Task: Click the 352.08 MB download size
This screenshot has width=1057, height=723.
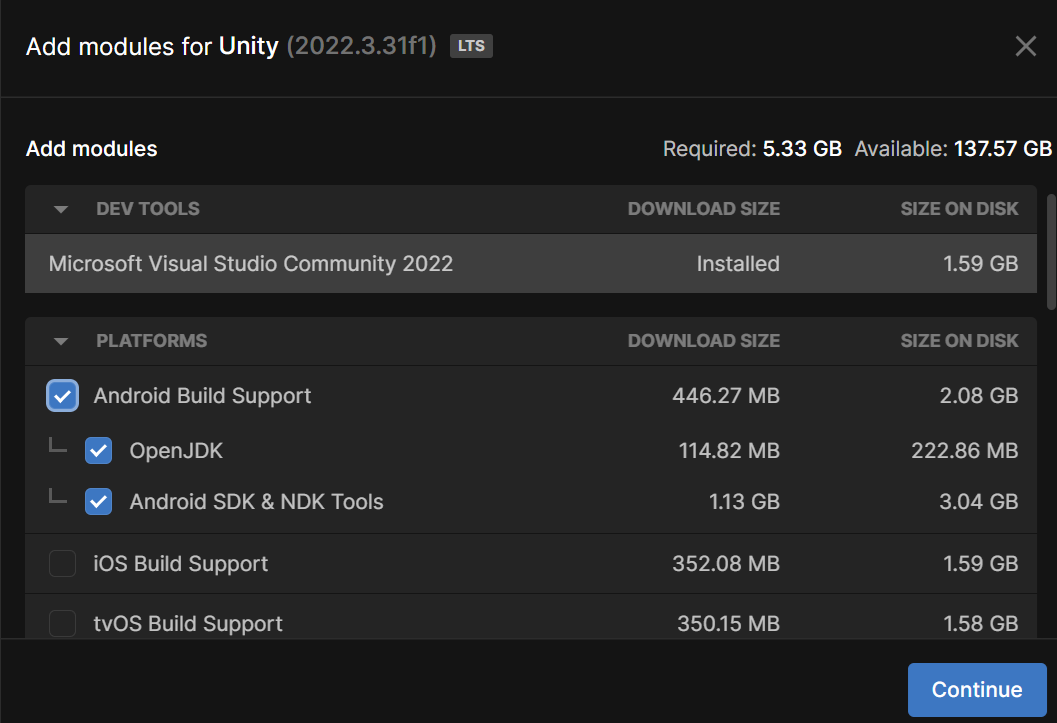Action: (x=726, y=563)
